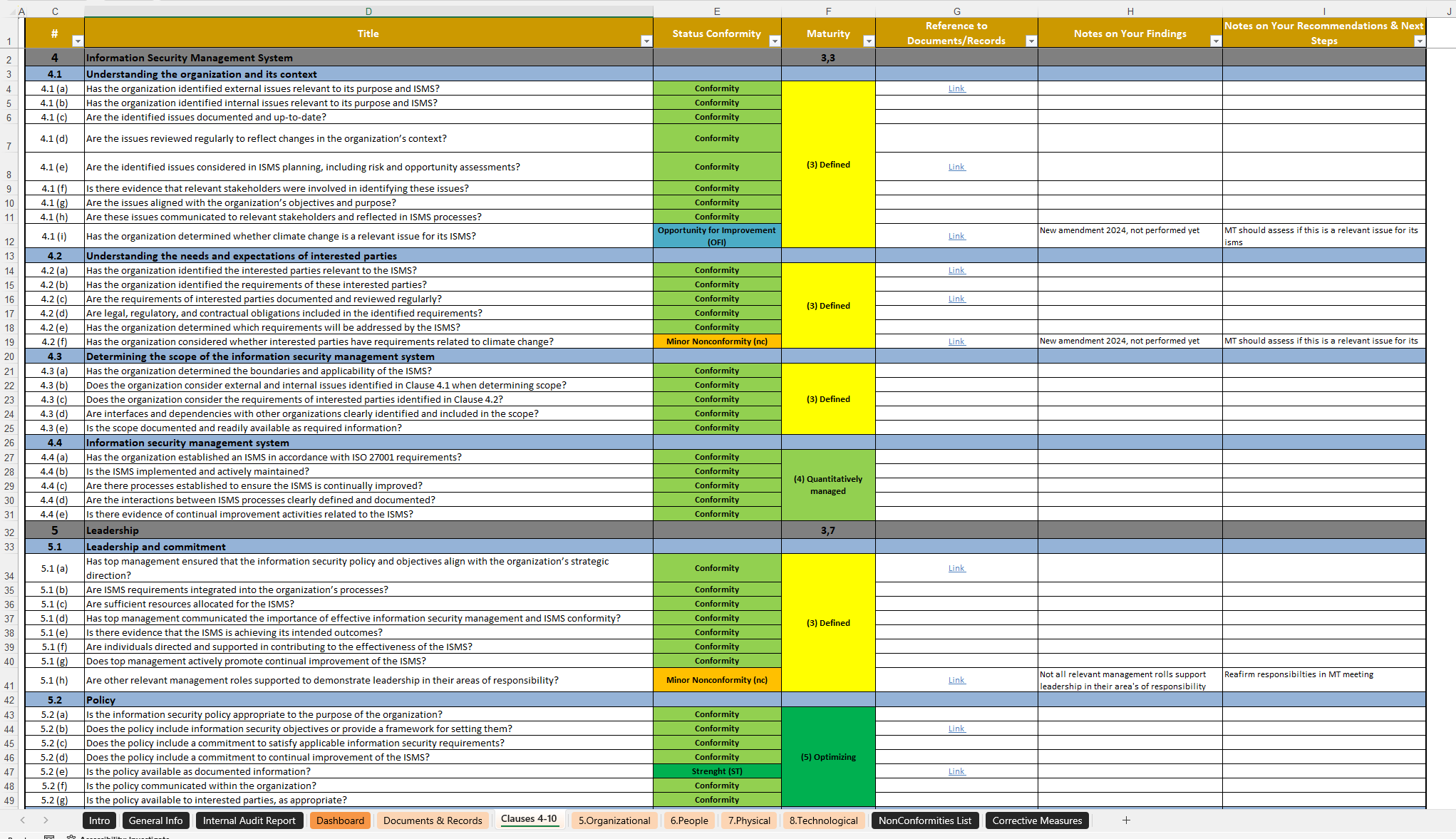Click the next sheet navigation arrow
The width and height of the screenshot is (1456, 839).
[46, 820]
